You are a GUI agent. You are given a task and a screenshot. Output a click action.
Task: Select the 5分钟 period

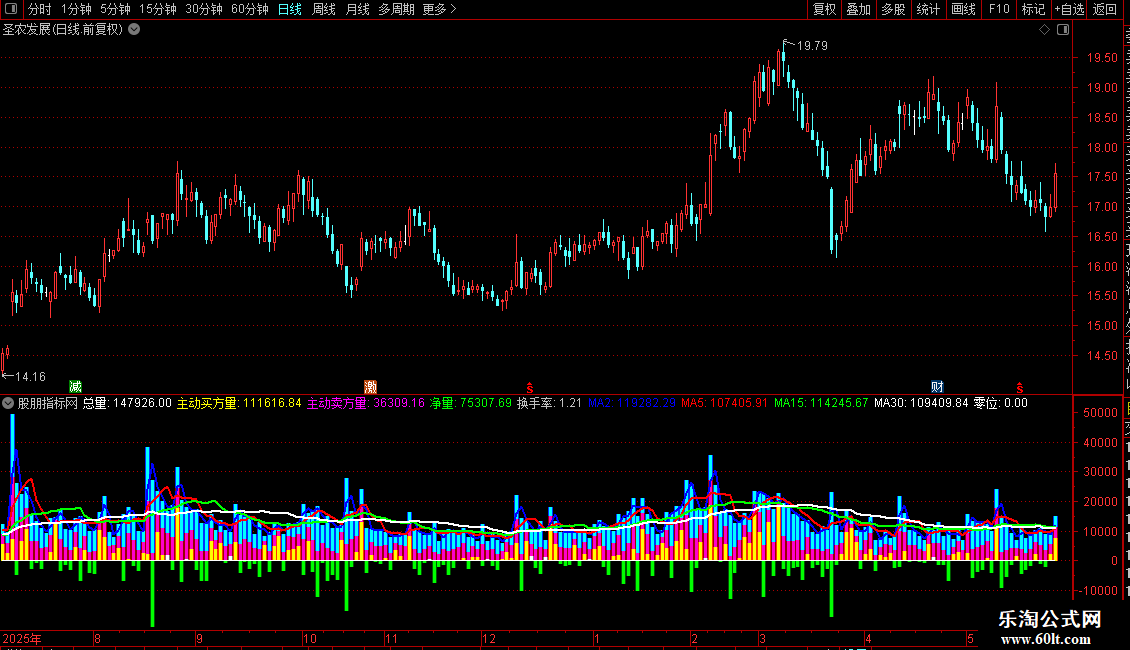[115, 9]
